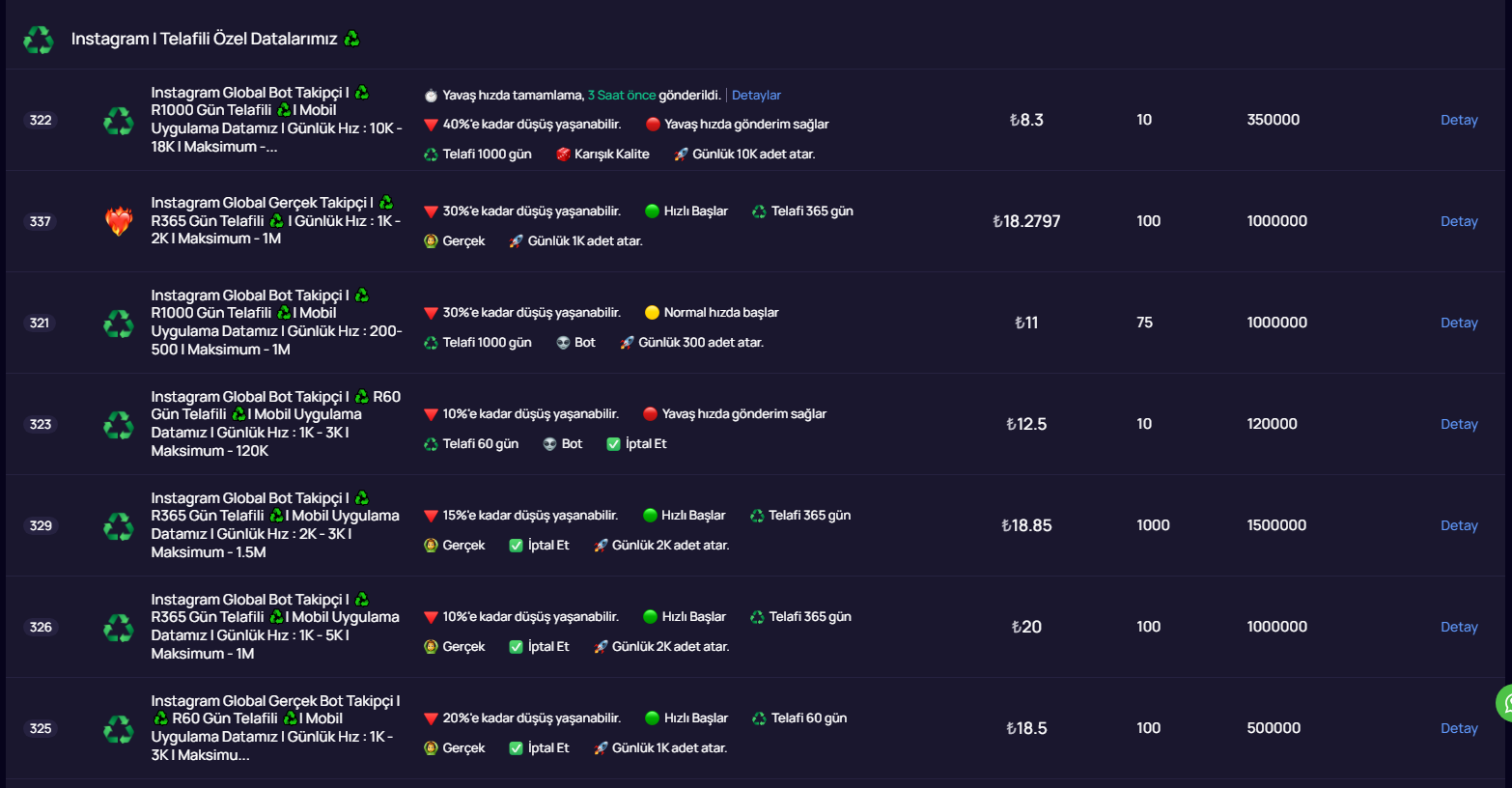The height and width of the screenshot is (788, 1512).
Task: Click the green WhatsApp chat bubble
Action: [1504, 703]
